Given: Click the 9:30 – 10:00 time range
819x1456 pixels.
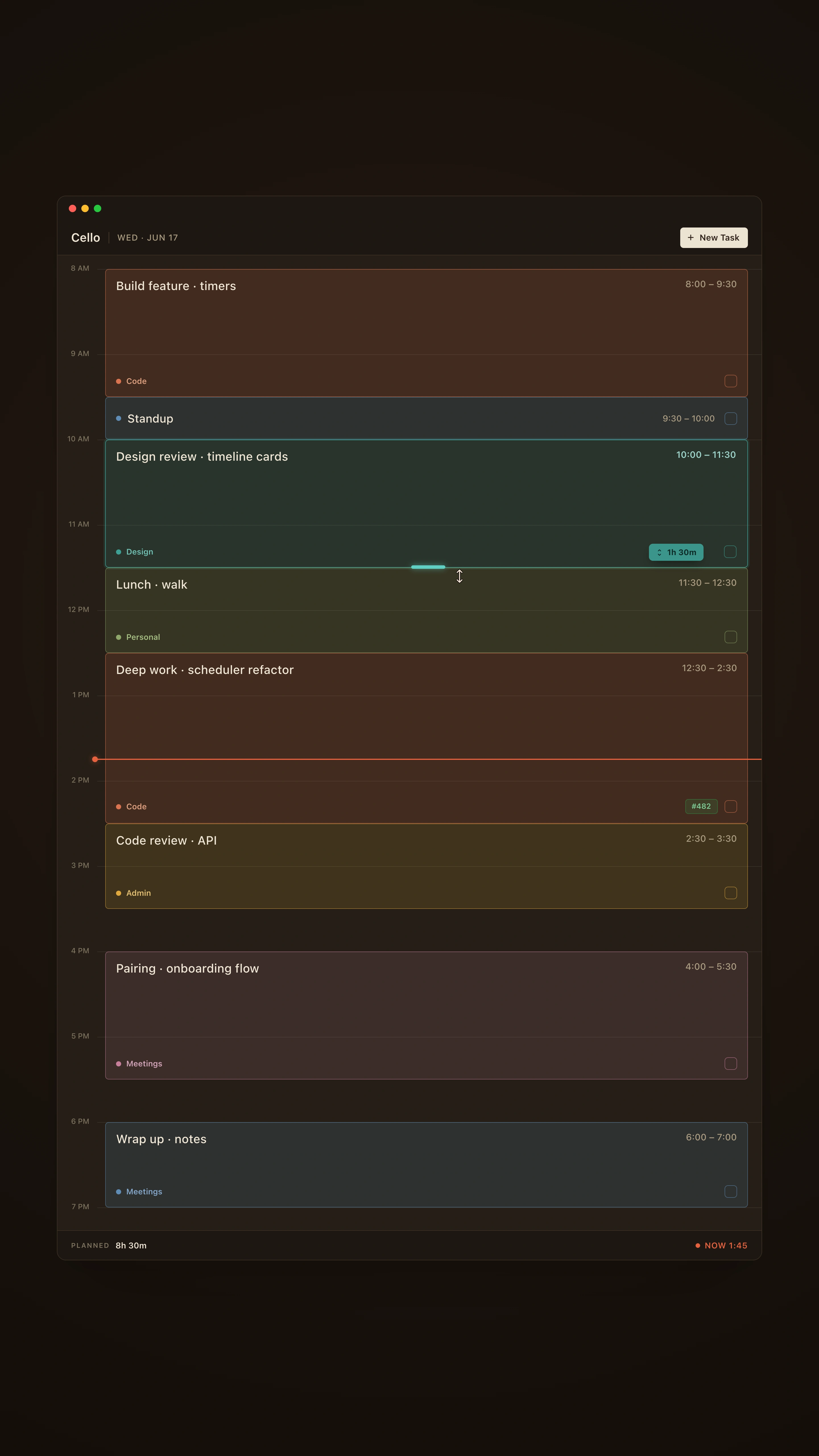Looking at the screenshot, I should click(688, 418).
